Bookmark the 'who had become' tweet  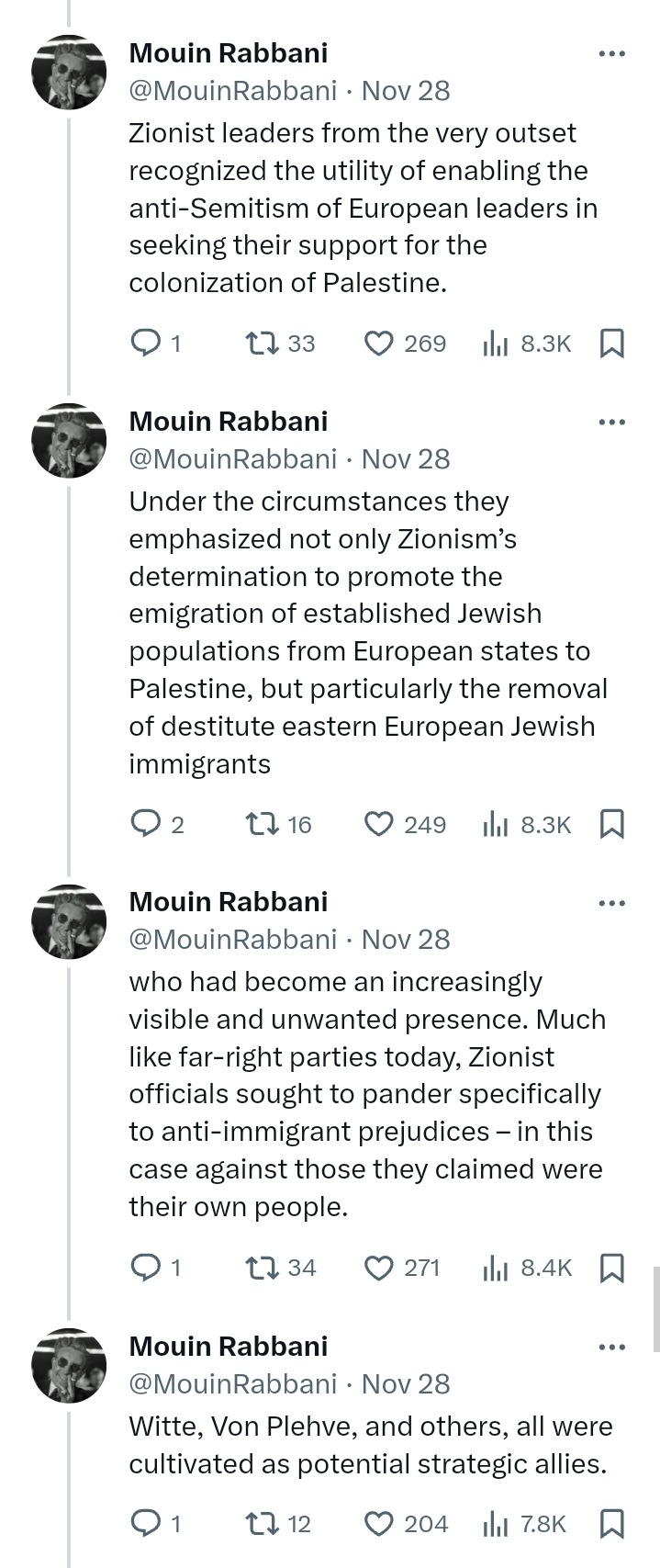tap(611, 1269)
